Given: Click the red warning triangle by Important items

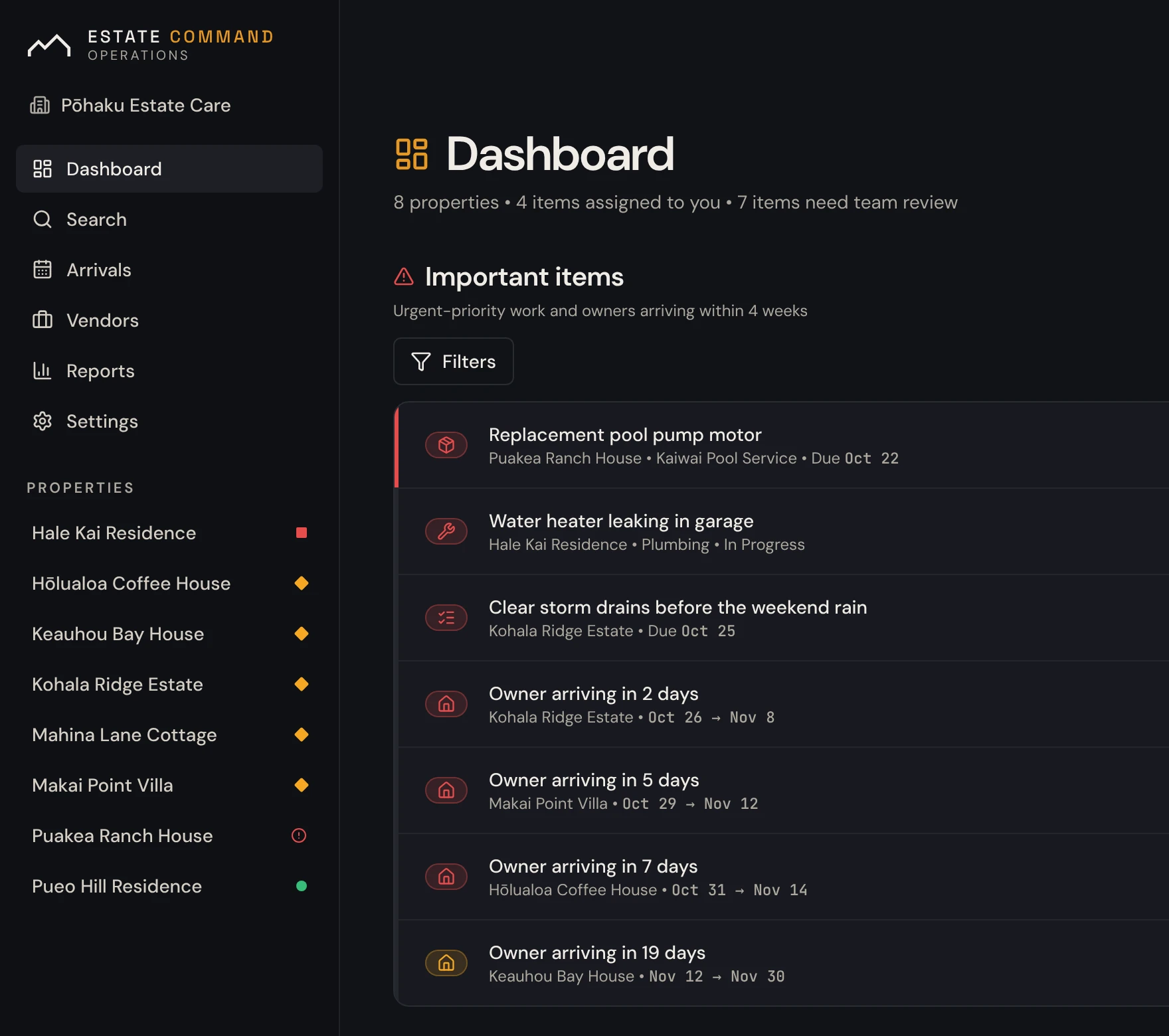Looking at the screenshot, I should (x=404, y=276).
